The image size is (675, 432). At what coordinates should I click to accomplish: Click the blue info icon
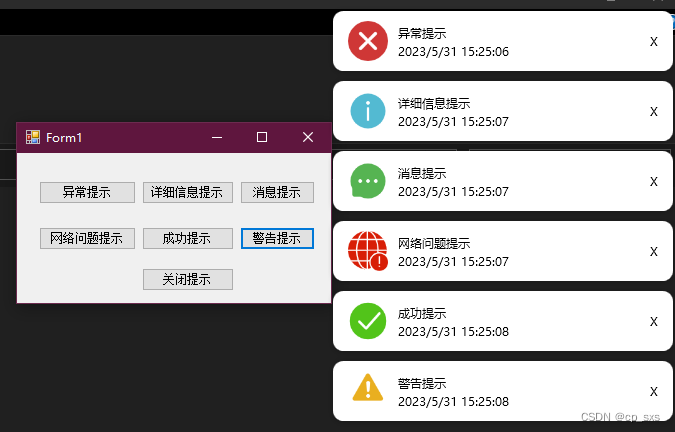click(368, 111)
